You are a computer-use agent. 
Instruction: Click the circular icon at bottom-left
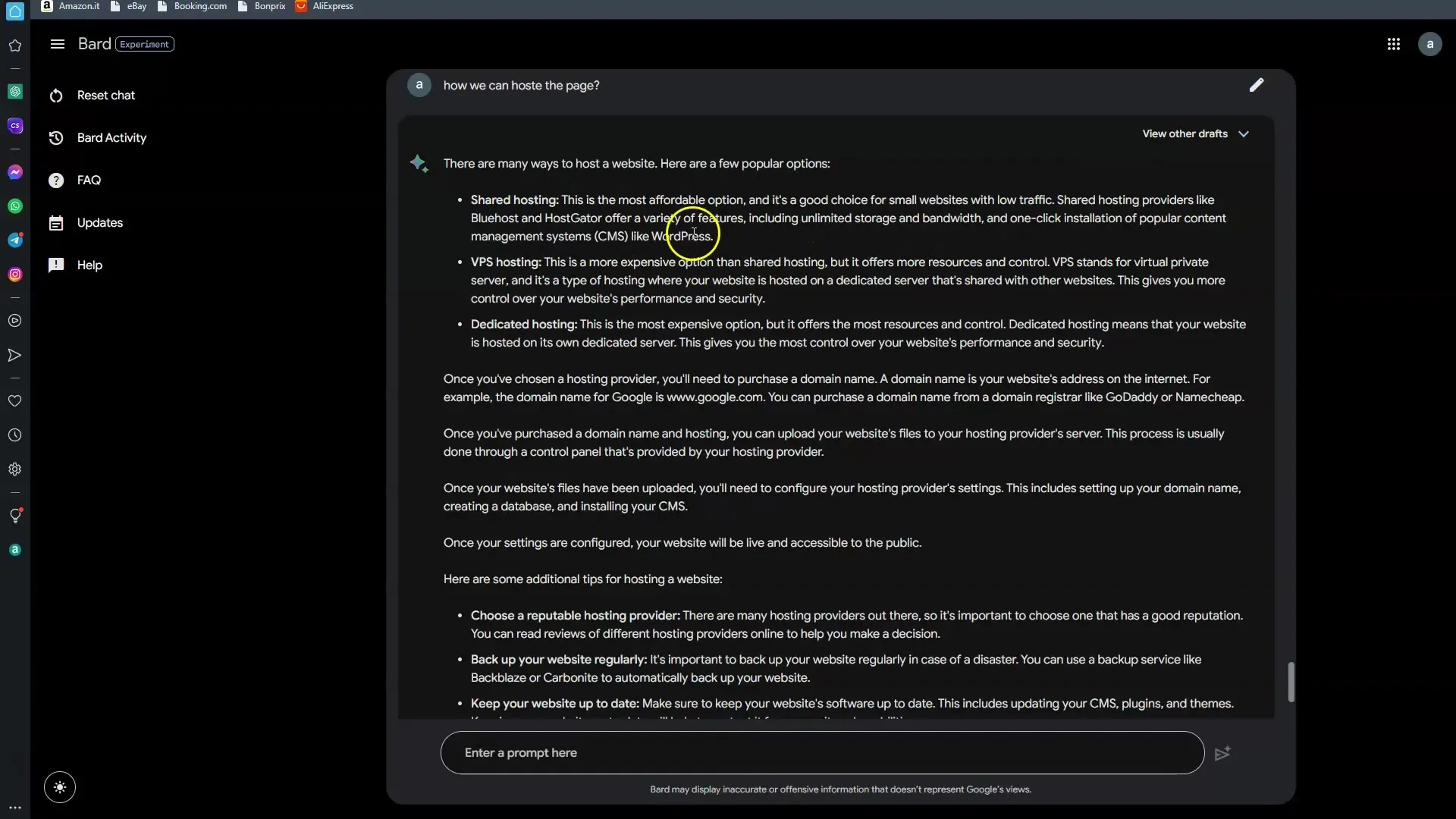pos(59,788)
